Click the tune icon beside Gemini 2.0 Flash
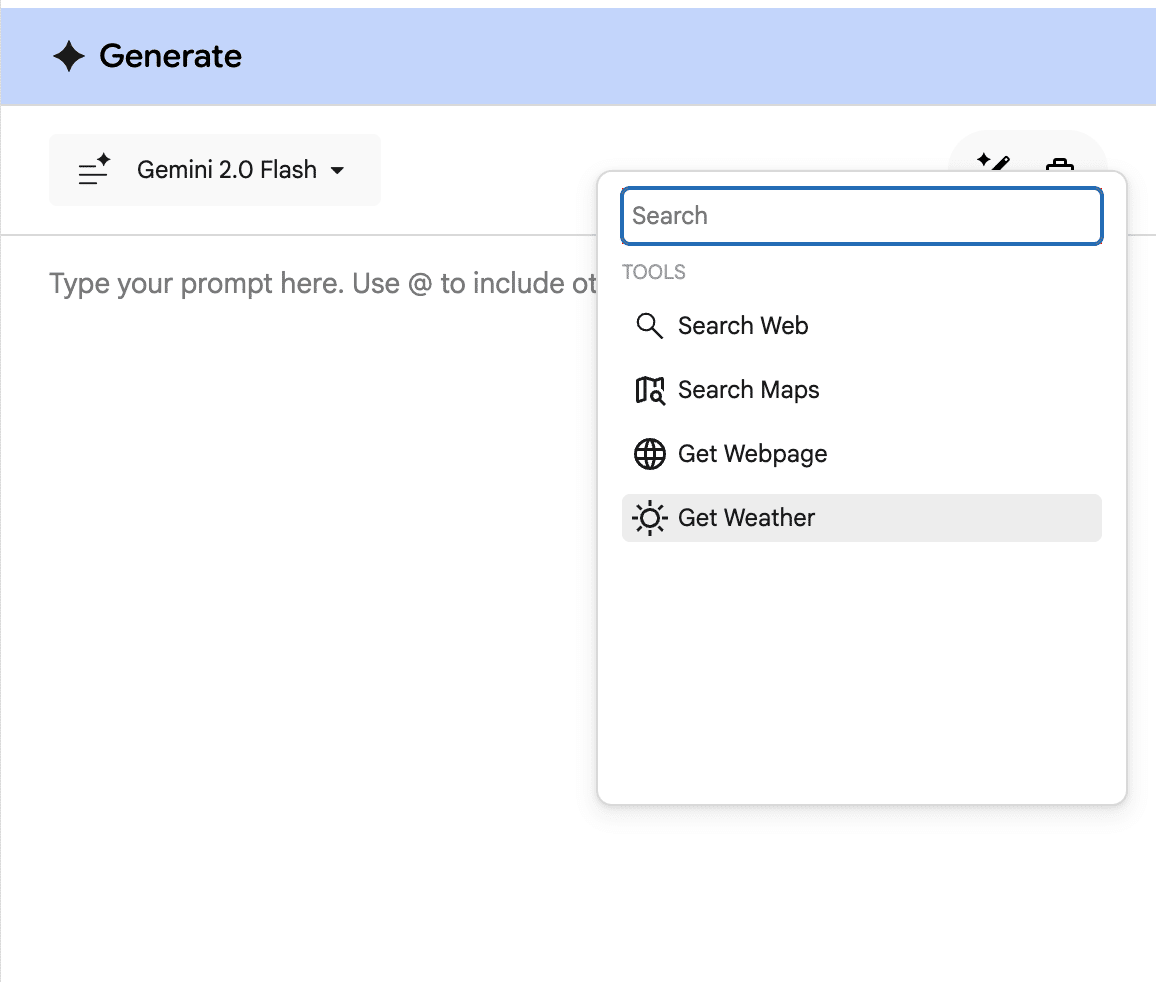 92,170
